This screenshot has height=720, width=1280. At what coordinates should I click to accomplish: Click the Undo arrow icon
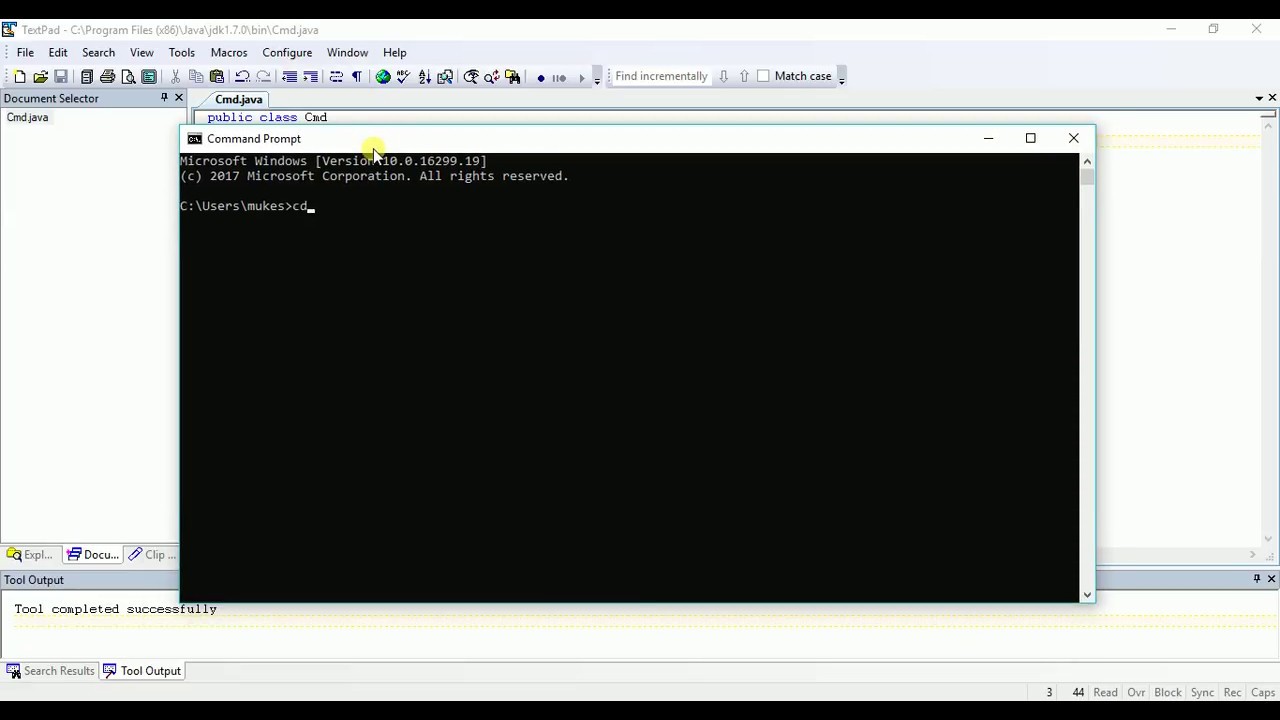(x=242, y=77)
